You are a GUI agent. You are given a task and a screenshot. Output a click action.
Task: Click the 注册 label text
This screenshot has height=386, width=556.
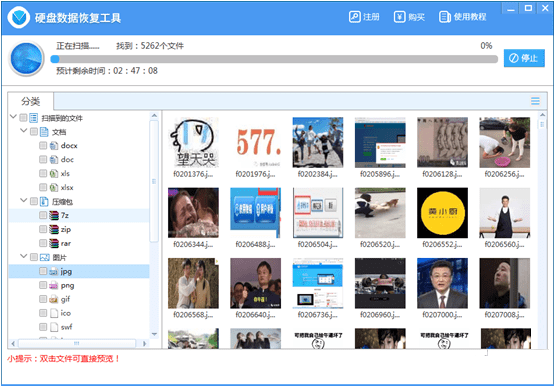371,17
